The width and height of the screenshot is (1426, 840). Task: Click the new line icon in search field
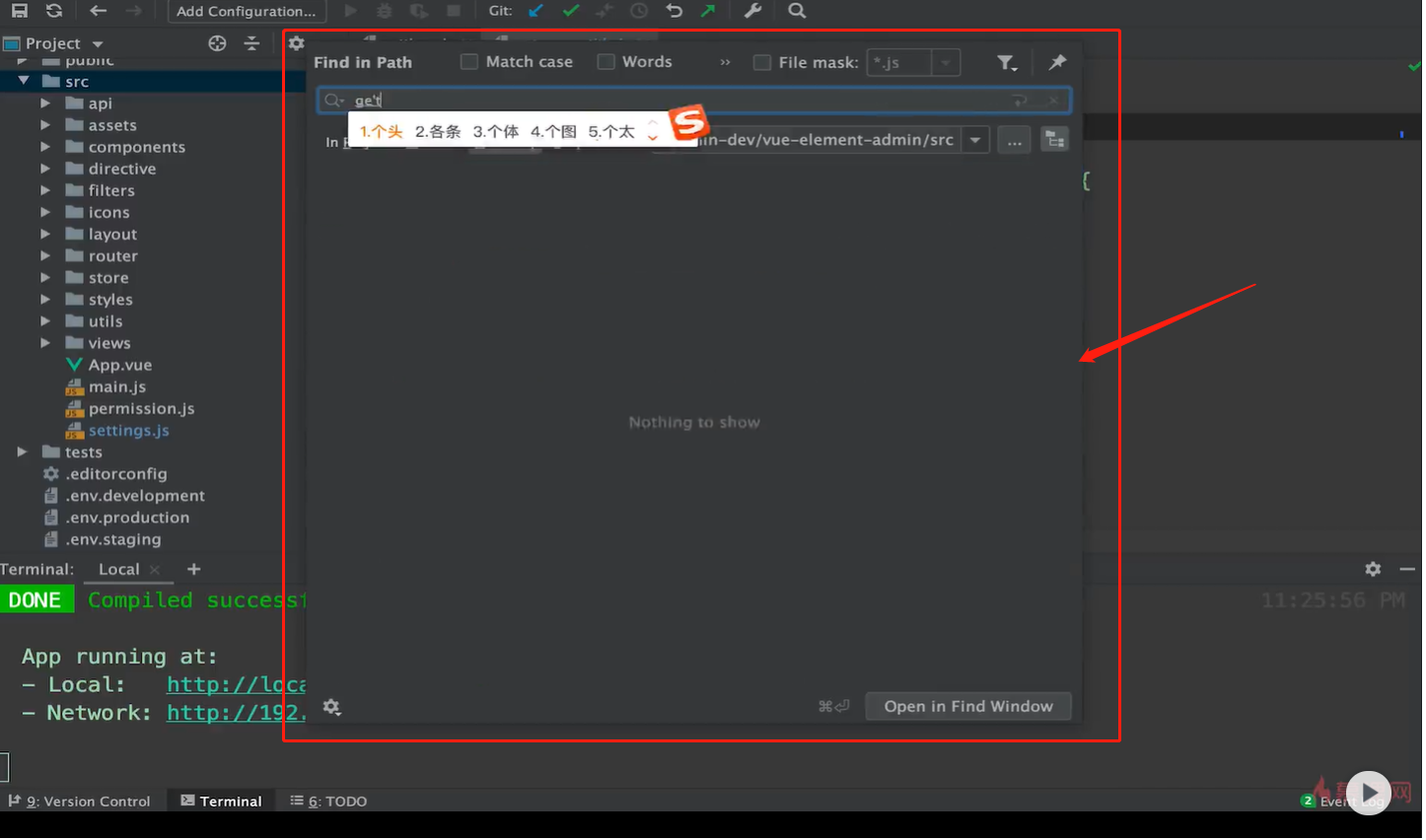[x=1020, y=101]
